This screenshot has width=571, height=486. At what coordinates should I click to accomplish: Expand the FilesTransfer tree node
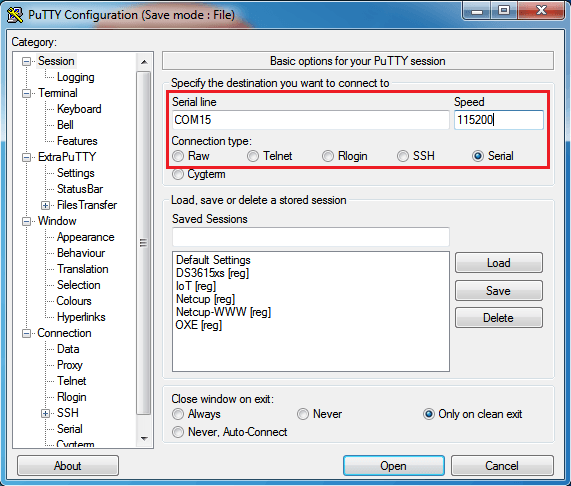(45, 205)
